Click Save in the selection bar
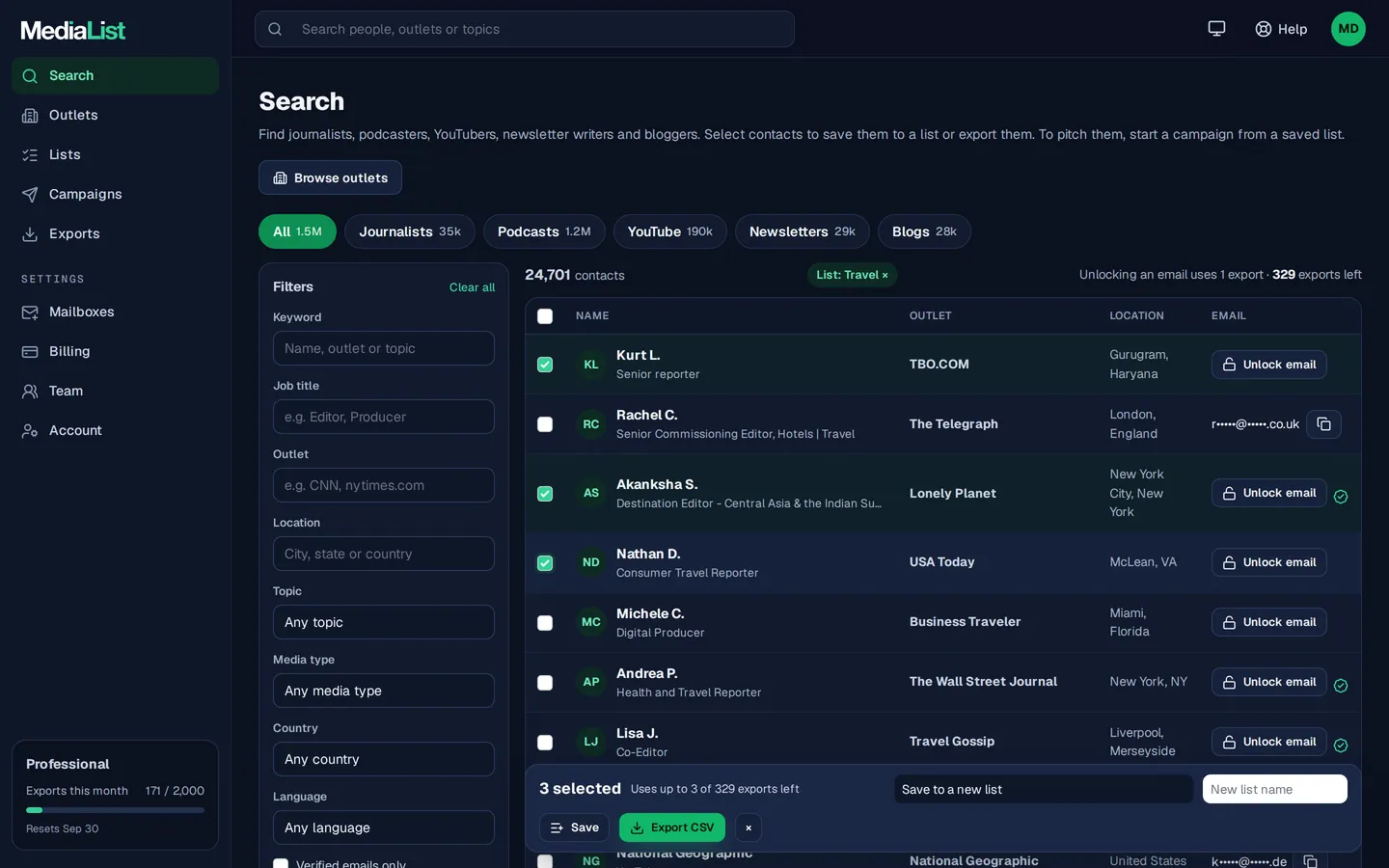The image size is (1389, 868). [574, 827]
